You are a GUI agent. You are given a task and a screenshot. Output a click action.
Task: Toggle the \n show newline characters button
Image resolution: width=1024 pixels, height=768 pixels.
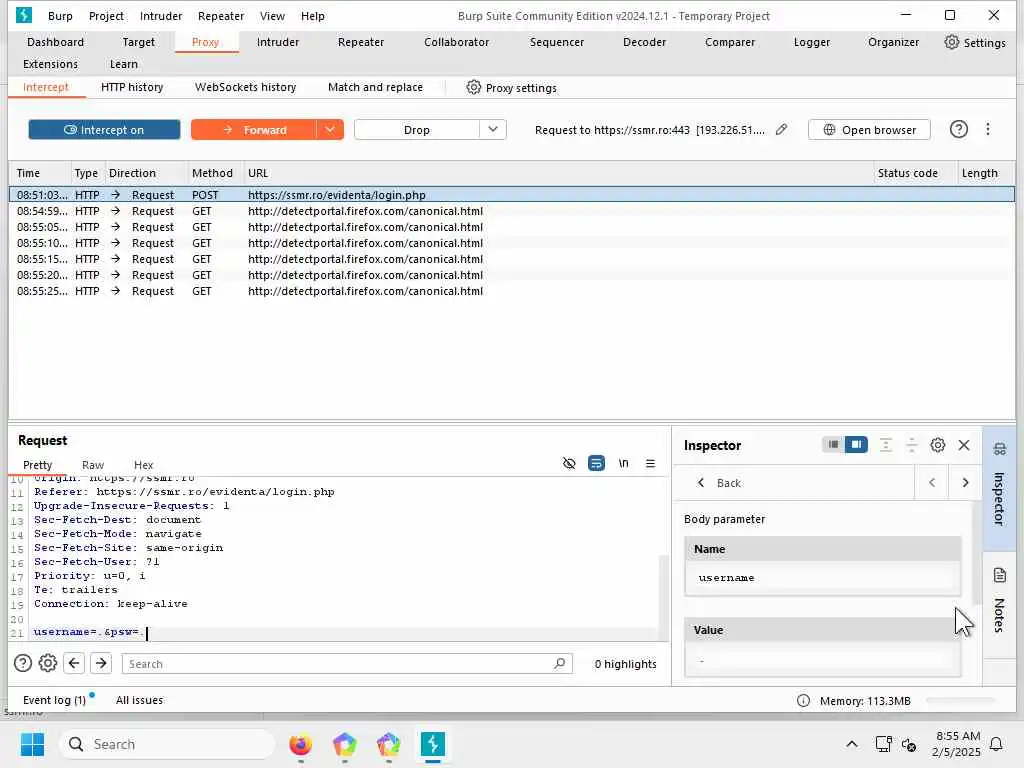tap(623, 463)
